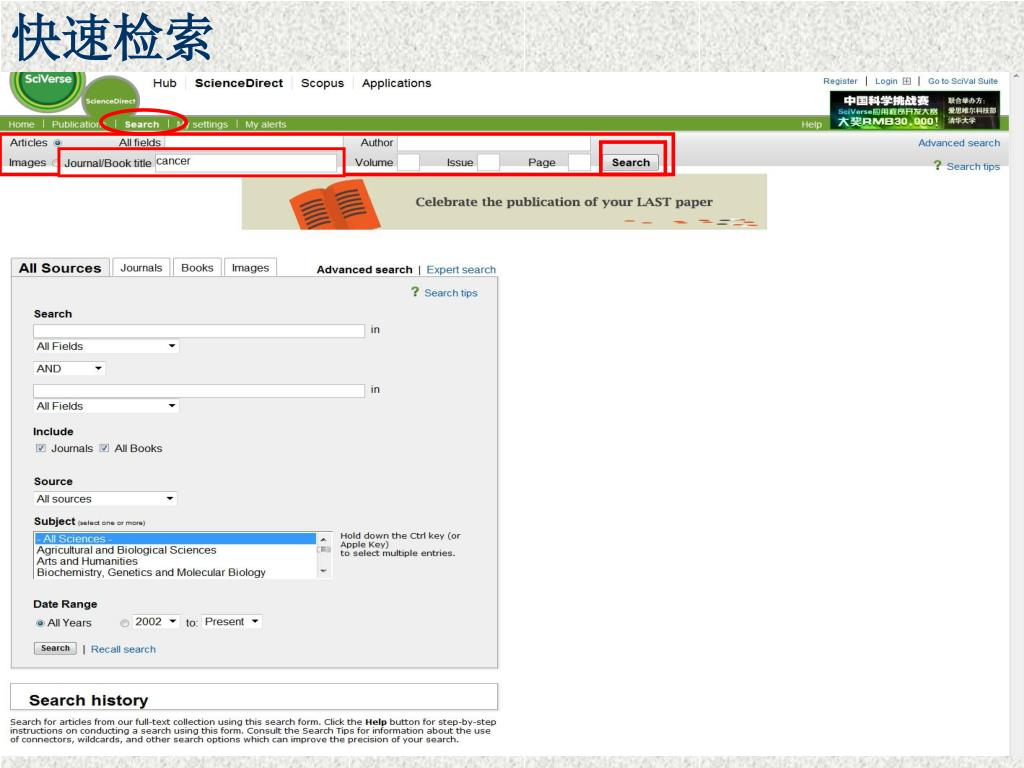Image resolution: width=1024 pixels, height=768 pixels.
Task: Click the Search button under Date Range
Action: point(55,648)
